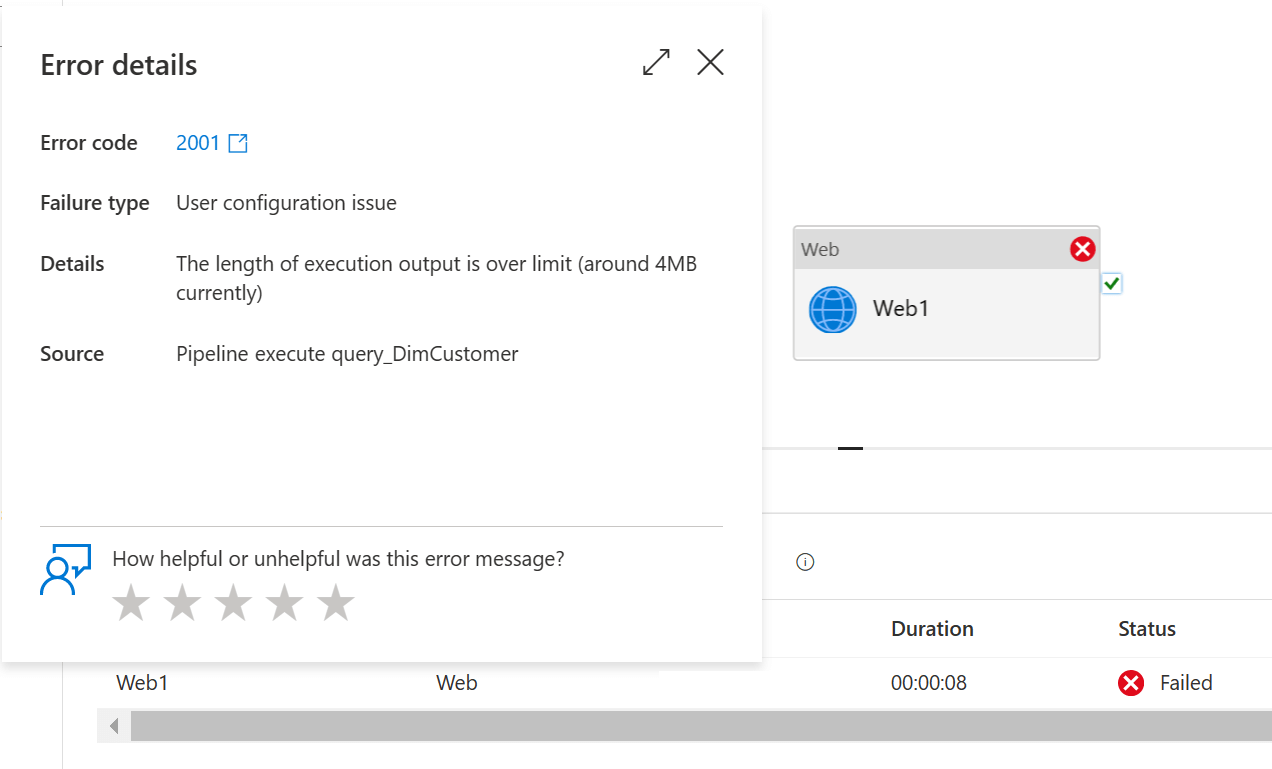Image resolution: width=1272 pixels, height=769 pixels.
Task: Sort by the Status column header
Action: pos(1146,629)
